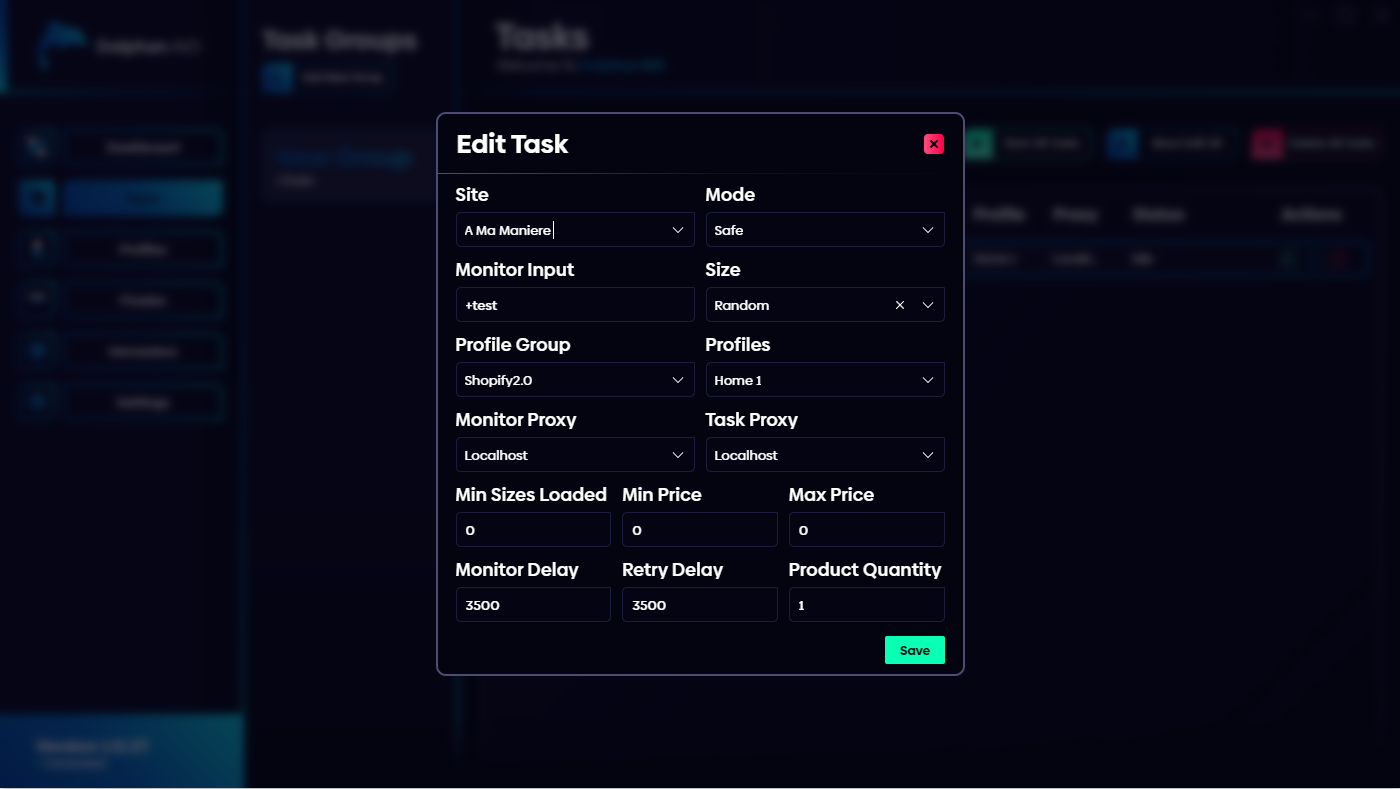This screenshot has height=789, width=1400.
Task: Open the Mode dropdown set to Safe
Action: pyautogui.click(x=824, y=230)
